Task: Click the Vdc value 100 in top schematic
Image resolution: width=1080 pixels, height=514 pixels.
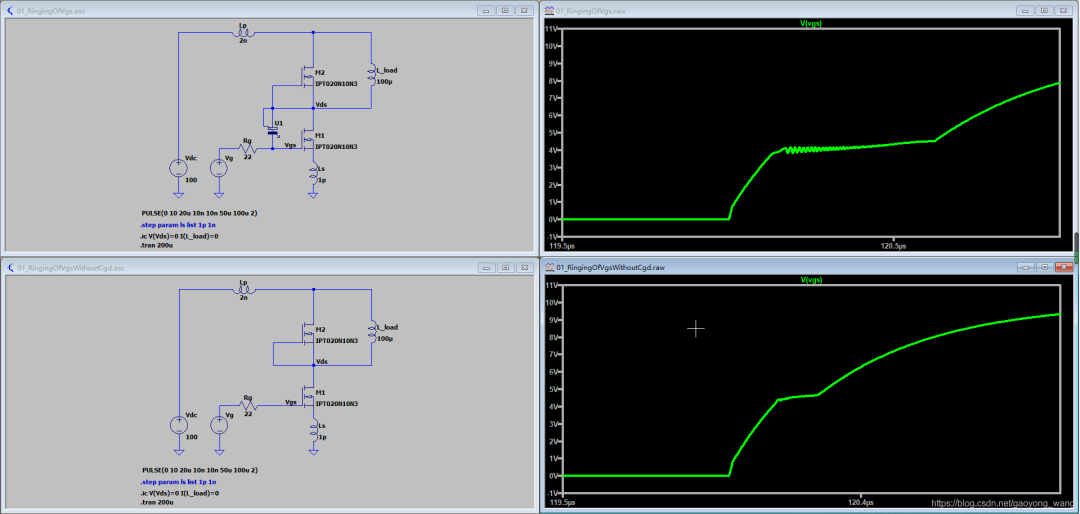Action: (x=192, y=180)
